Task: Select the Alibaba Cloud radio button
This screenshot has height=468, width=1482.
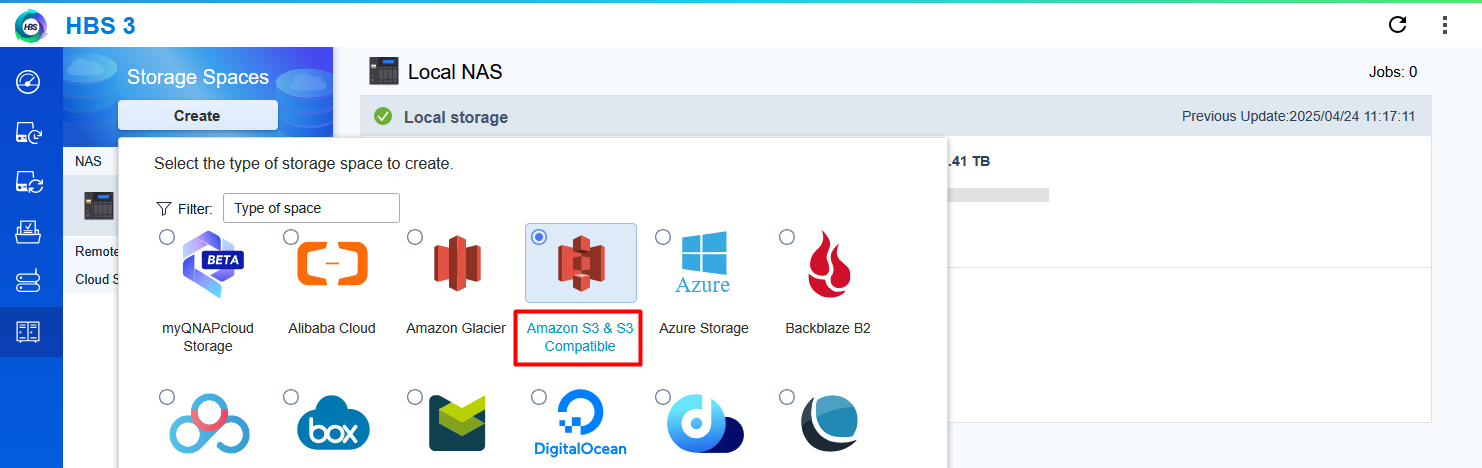Action: tap(291, 237)
